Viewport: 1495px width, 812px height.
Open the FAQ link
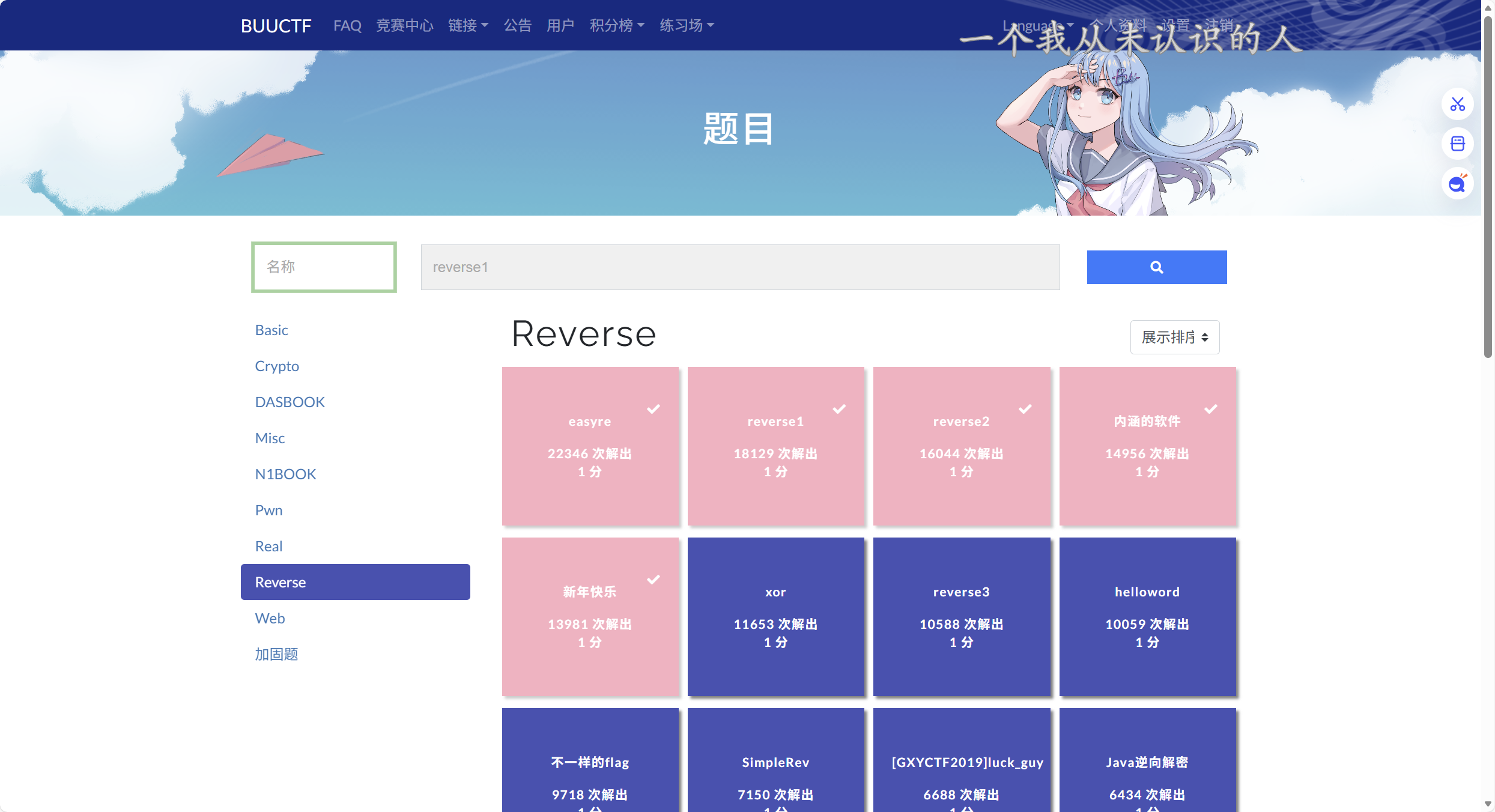point(347,25)
